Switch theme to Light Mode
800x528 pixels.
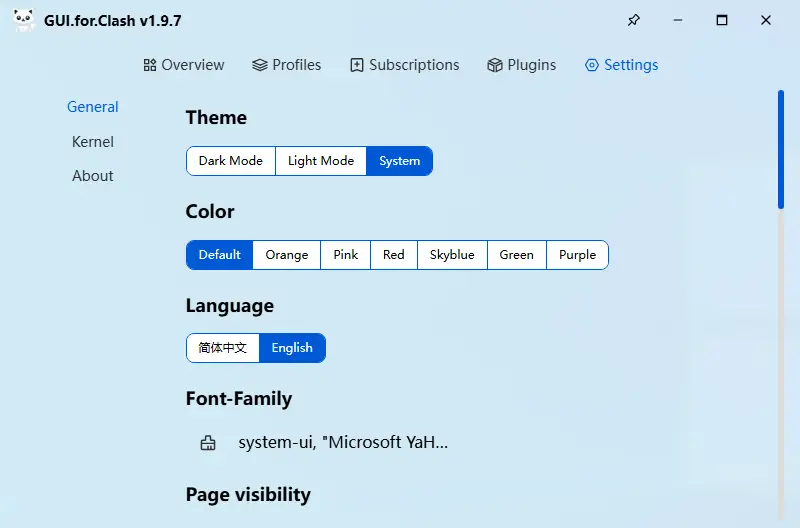pos(321,161)
